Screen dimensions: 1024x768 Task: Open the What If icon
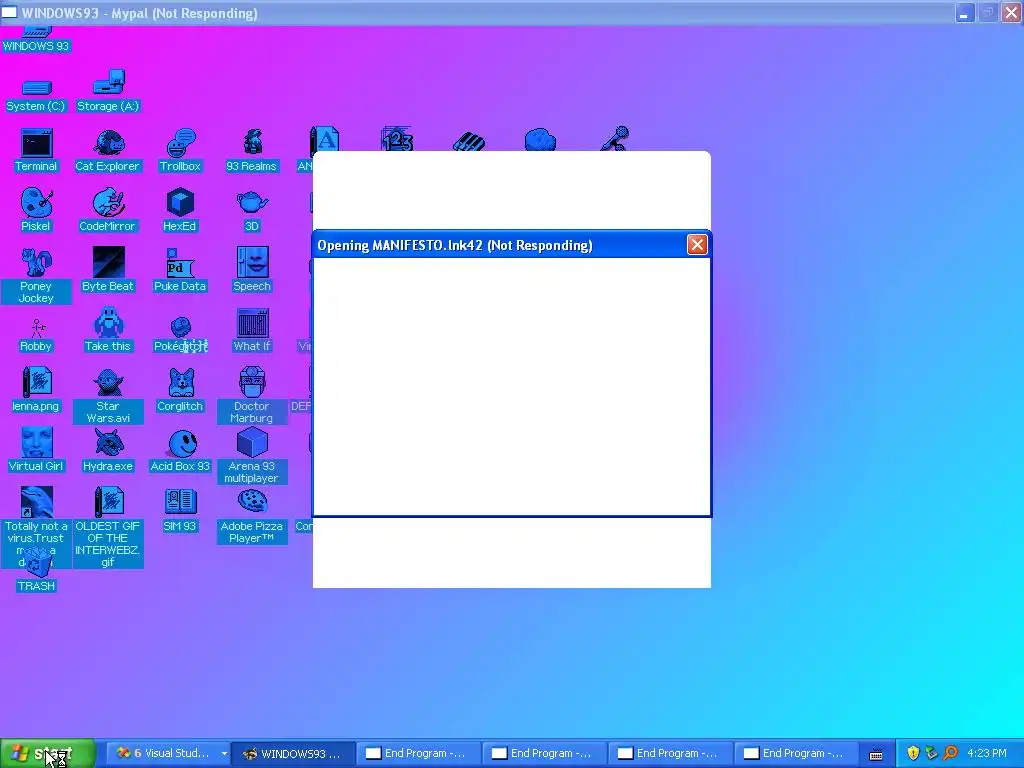click(251, 330)
